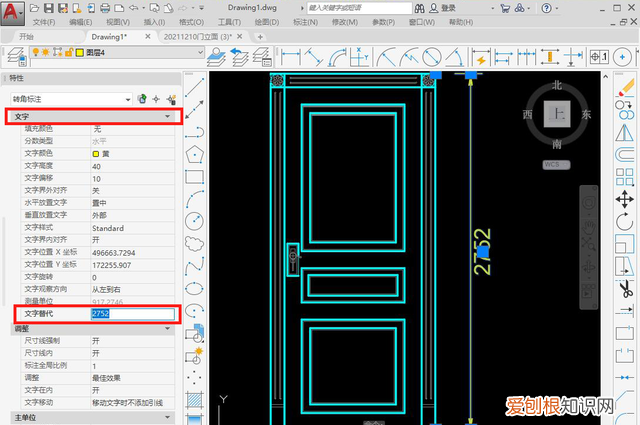Click the ViewCube top face

[558, 115]
